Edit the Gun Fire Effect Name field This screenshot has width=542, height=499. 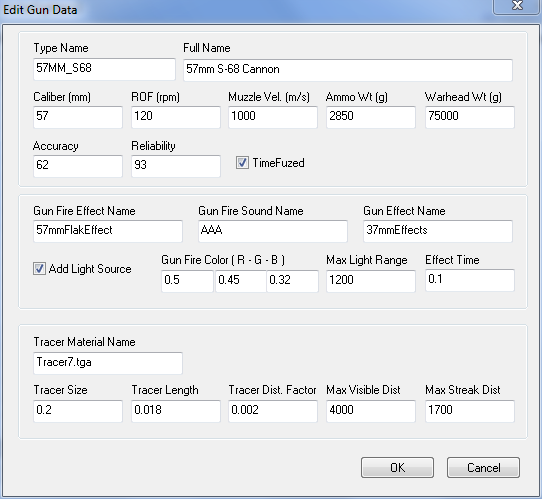(x=108, y=231)
